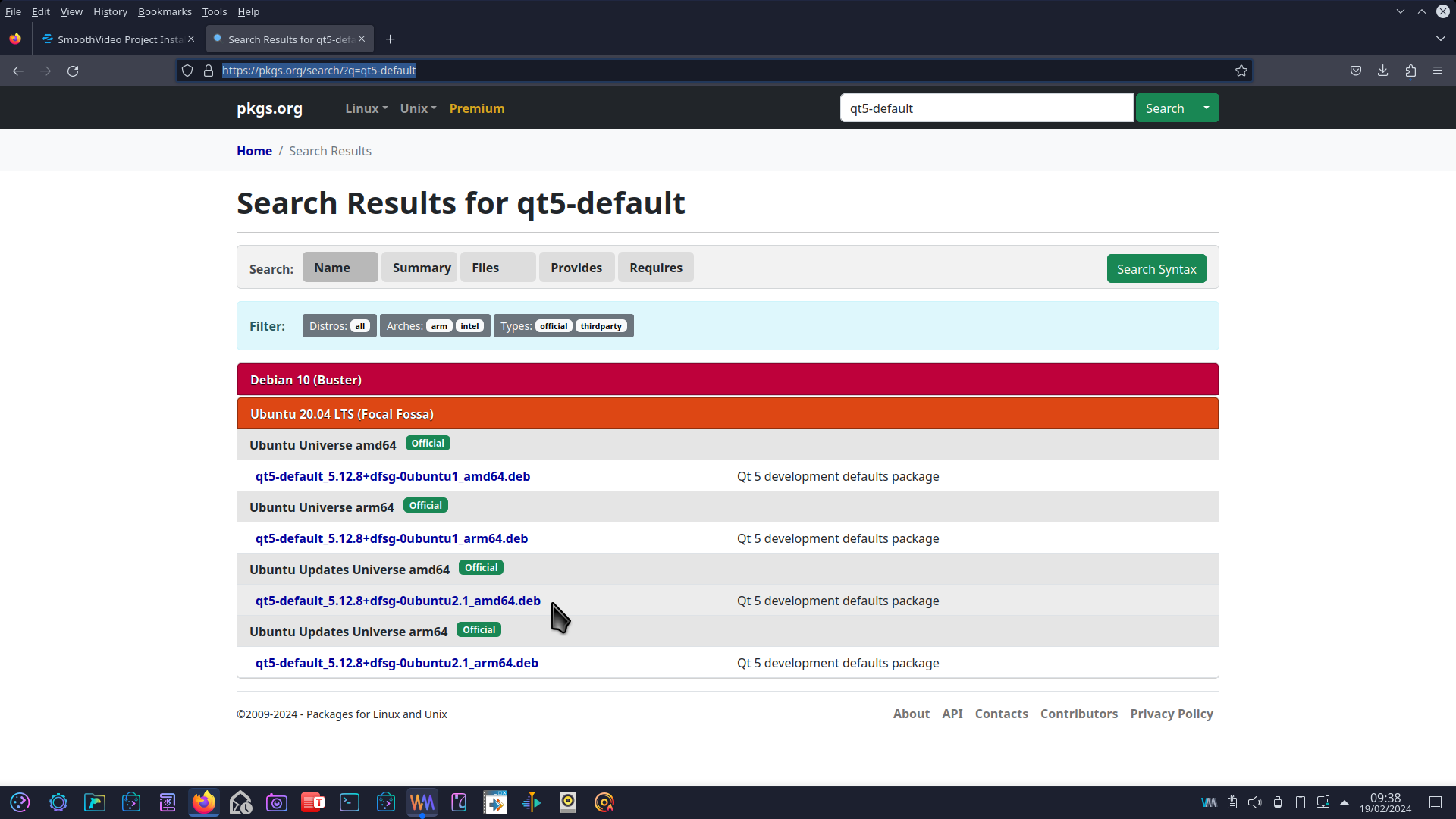Viewport: 1456px width, 819px height.
Task: Open the Distros filter showing all
Action: pyautogui.click(x=339, y=326)
